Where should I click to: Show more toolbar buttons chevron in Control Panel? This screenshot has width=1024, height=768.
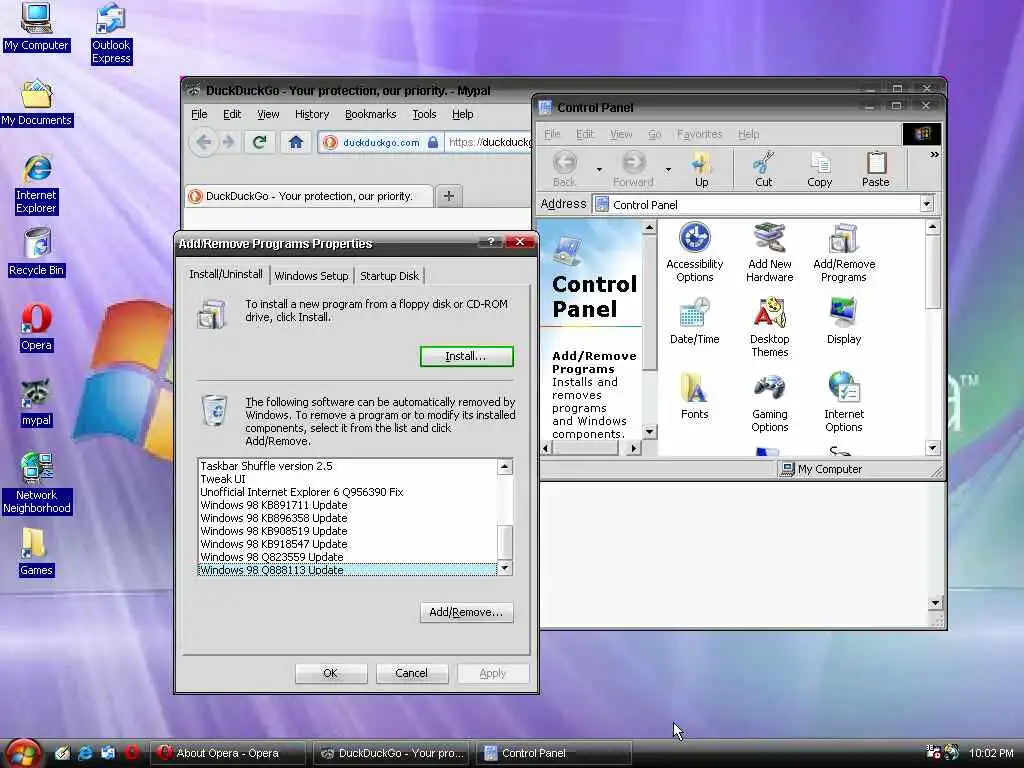(x=935, y=155)
